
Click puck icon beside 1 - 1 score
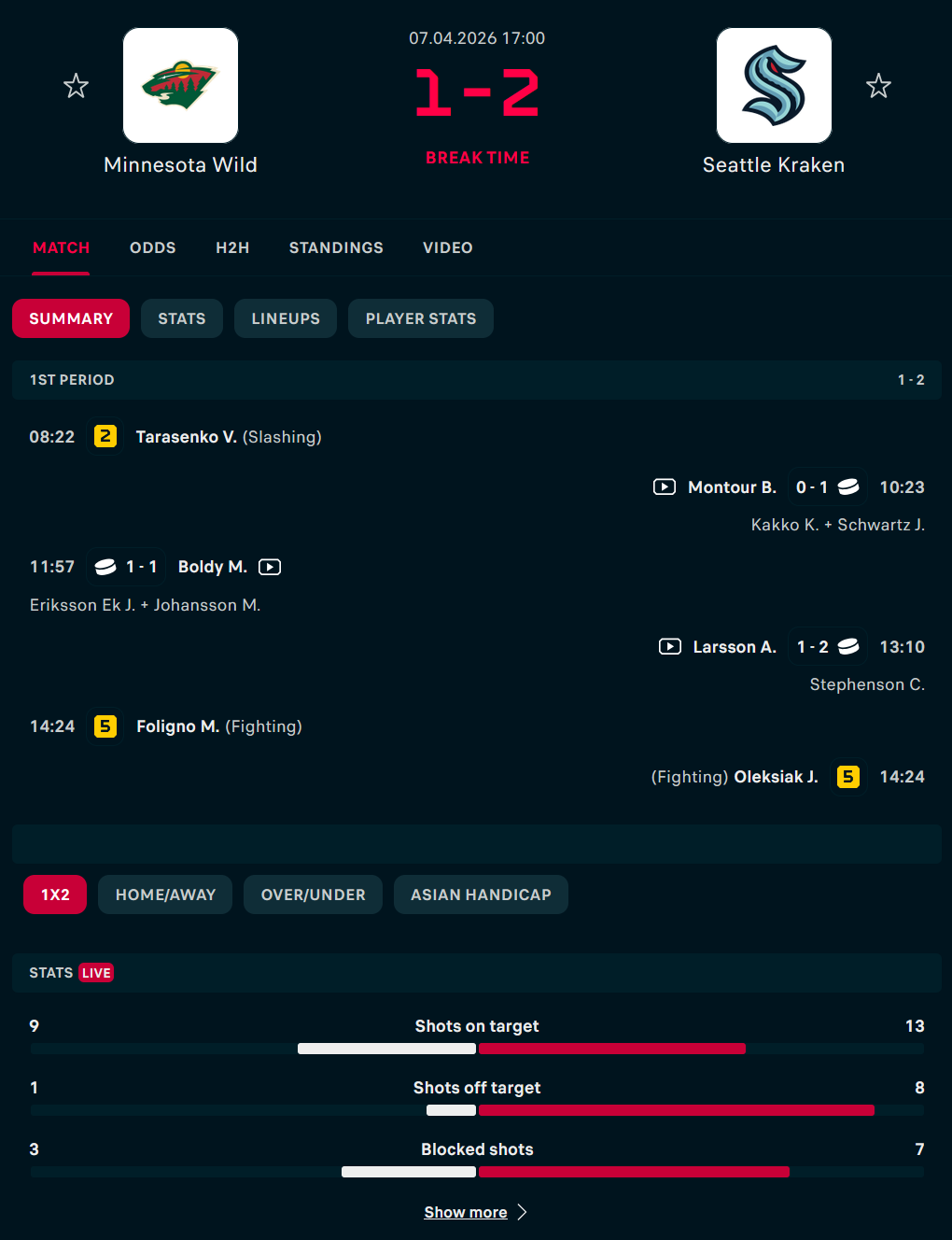point(105,567)
